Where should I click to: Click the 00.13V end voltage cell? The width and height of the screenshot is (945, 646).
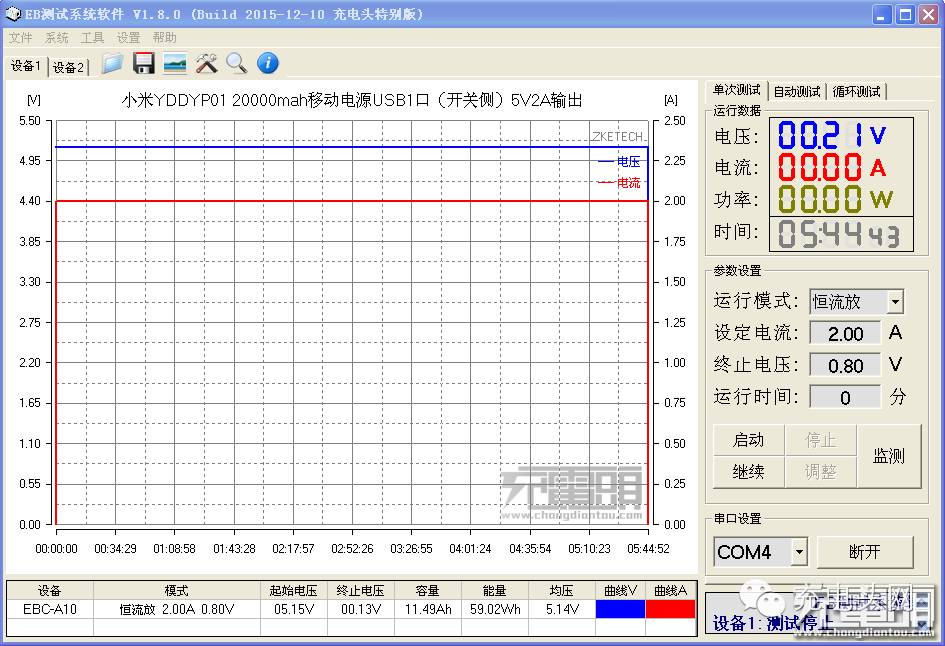360,609
